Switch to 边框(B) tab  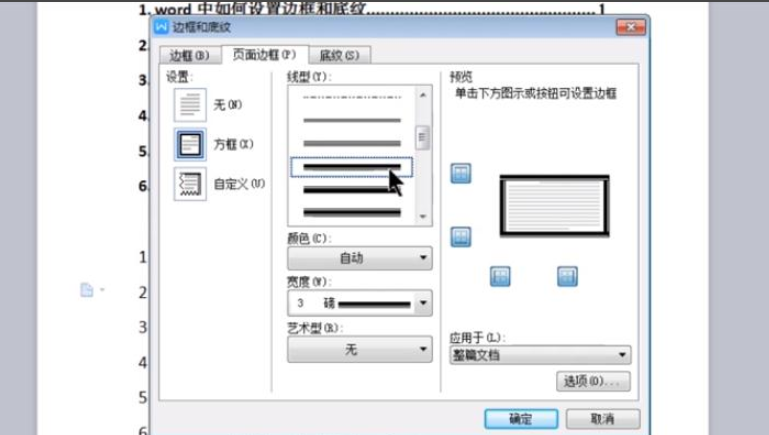click(x=189, y=55)
